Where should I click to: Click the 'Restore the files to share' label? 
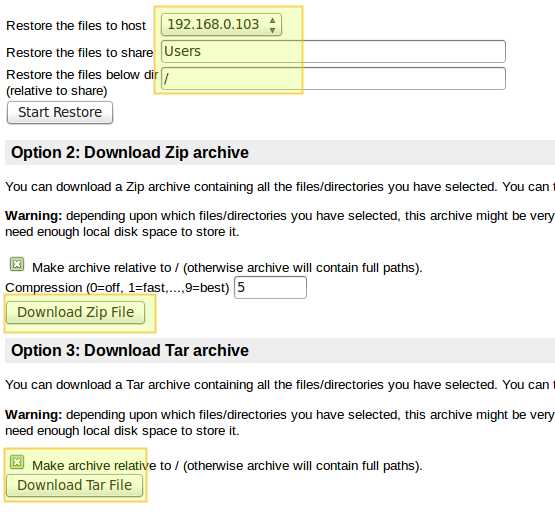pyautogui.click(x=80, y=52)
